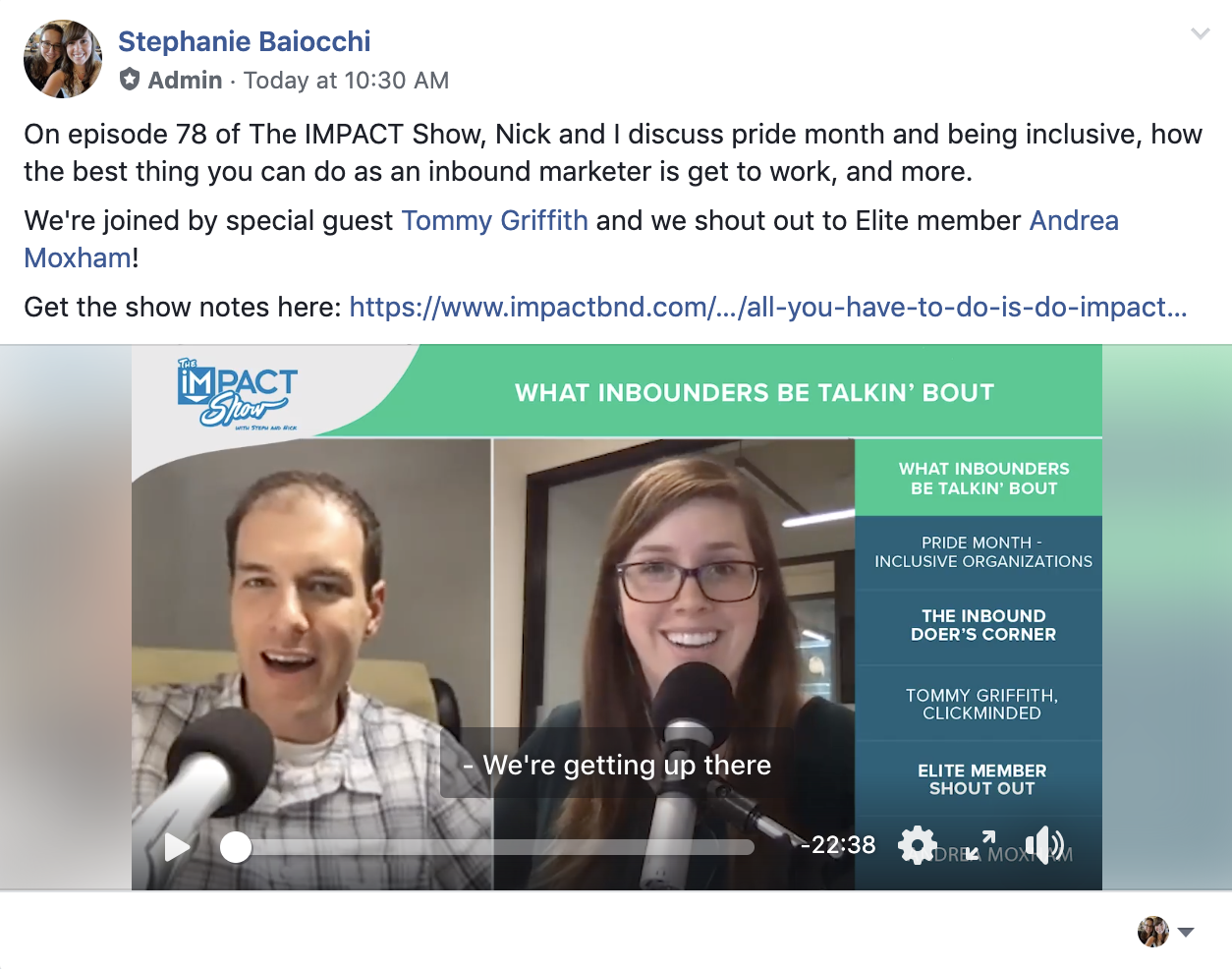Open the commenting-as profile dropdown arrow
The height and width of the screenshot is (969, 1232).
[x=1186, y=932]
